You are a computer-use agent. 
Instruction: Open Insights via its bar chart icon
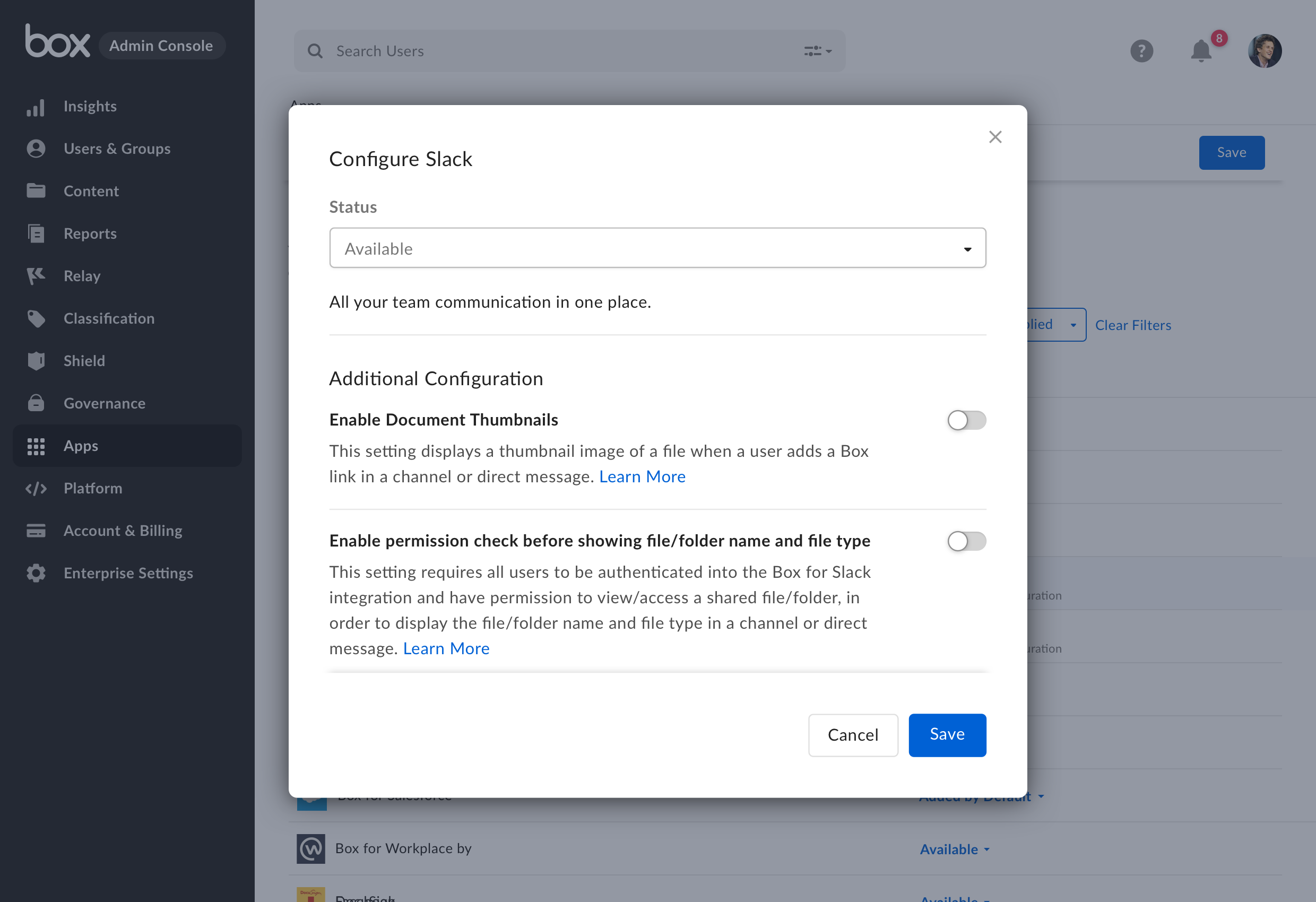click(x=36, y=107)
